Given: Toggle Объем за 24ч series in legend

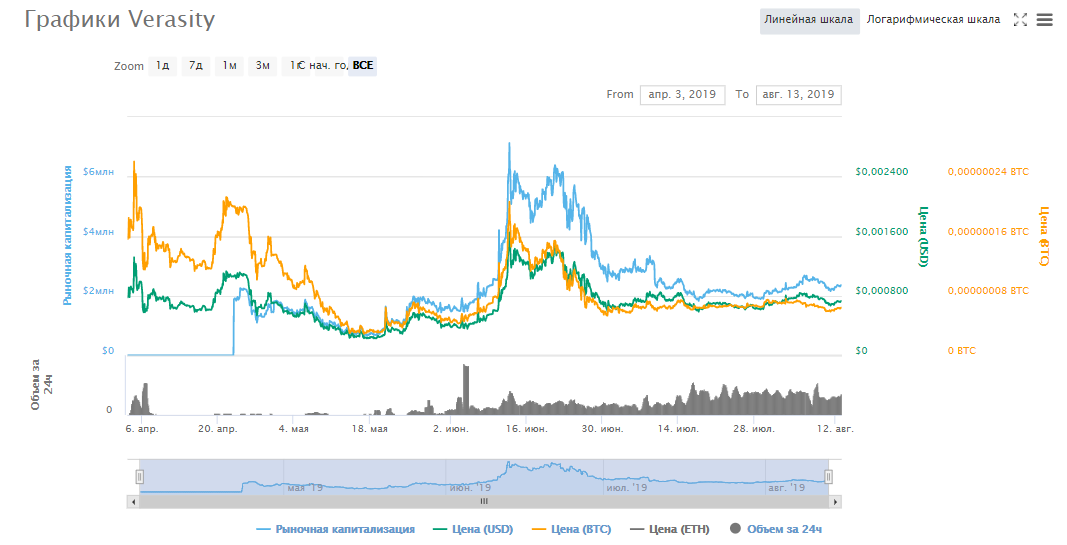Looking at the screenshot, I should (x=776, y=529).
